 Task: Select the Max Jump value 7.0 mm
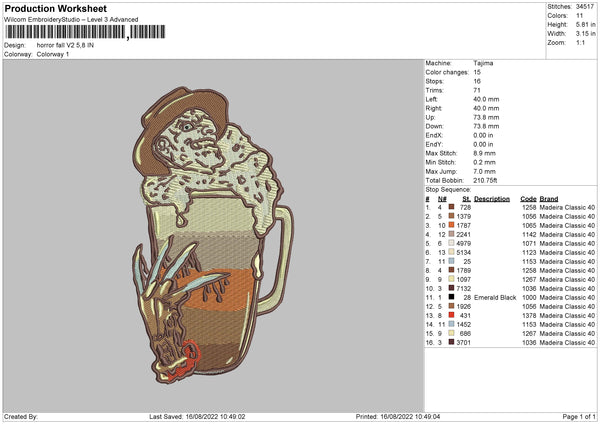(484, 171)
